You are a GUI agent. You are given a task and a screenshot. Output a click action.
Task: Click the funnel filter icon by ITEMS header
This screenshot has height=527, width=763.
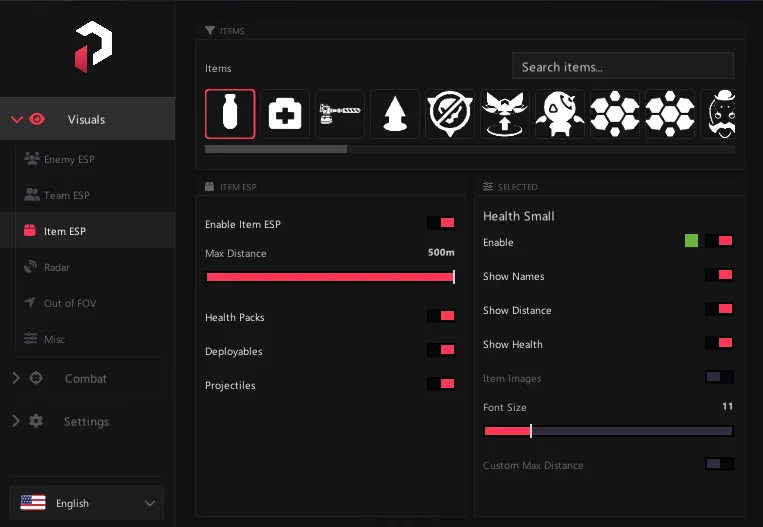[x=210, y=31]
